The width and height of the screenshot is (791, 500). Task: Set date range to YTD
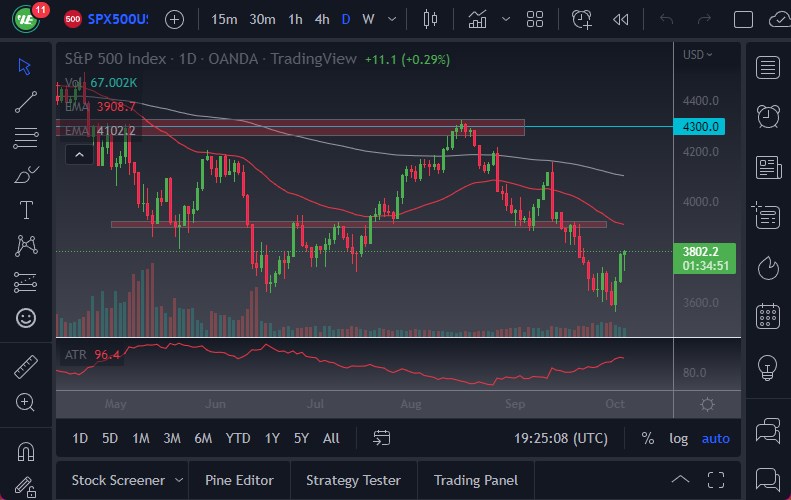[238, 438]
